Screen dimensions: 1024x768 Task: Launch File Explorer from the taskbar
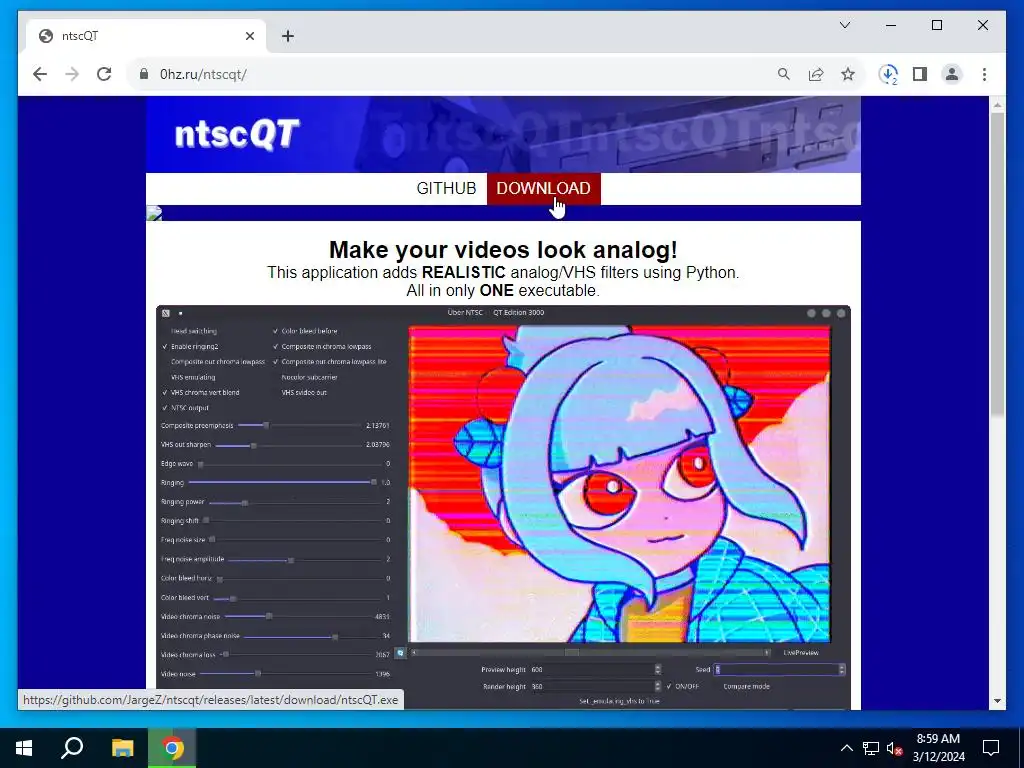coord(122,748)
